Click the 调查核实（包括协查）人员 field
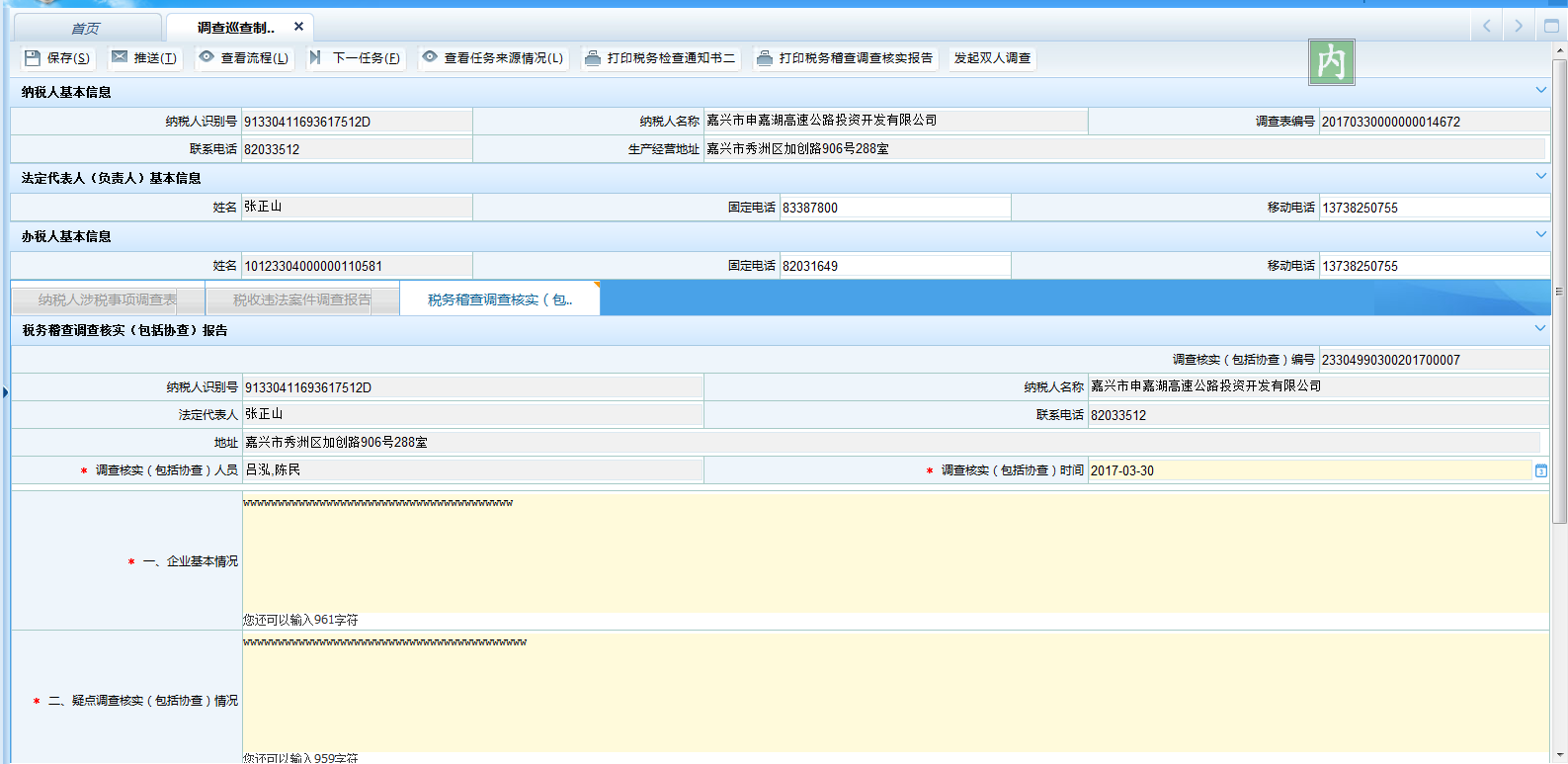This screenshot has height=764, width=1568. click(473, 470)
